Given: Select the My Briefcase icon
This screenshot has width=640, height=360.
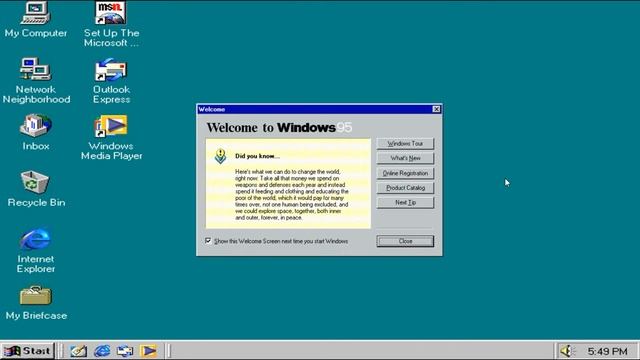Looking at the screenshot, I should pos(36,303).
